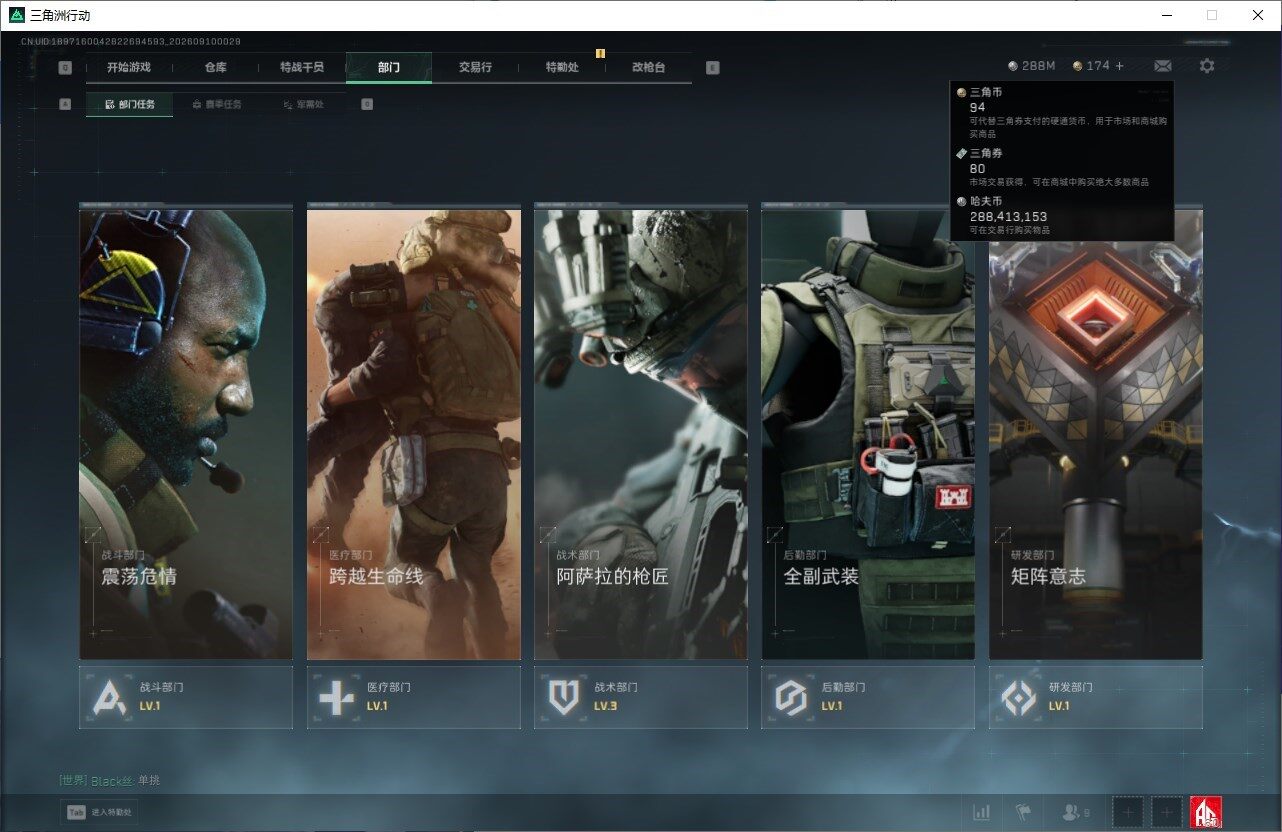The height and width of the screenshot is (832, 1282).
Task: Click the 战斗部门 LV.1 department button
Action: tap(186, 697)
